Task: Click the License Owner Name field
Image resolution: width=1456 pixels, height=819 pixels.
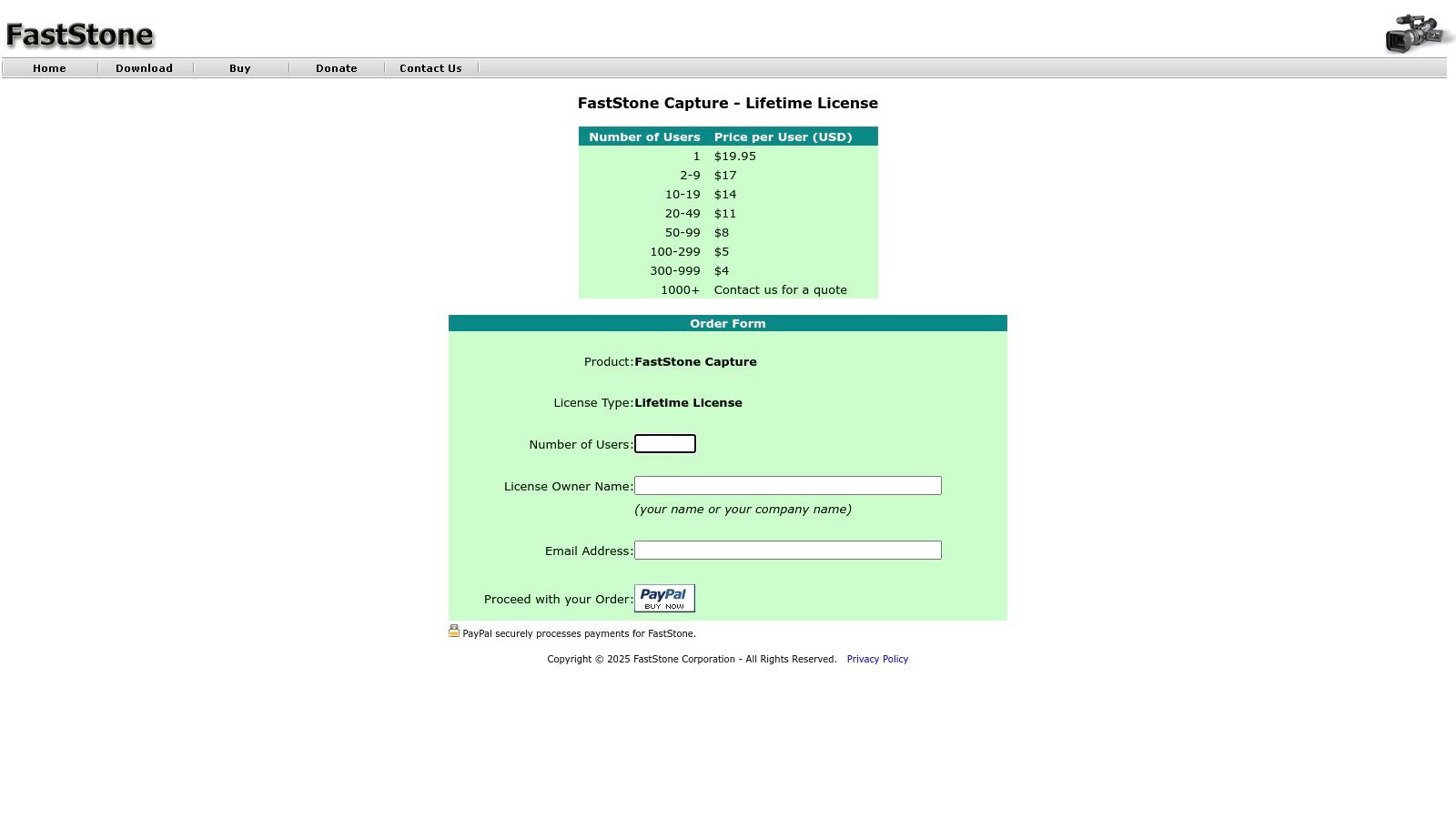Action: tap(787, 486)
